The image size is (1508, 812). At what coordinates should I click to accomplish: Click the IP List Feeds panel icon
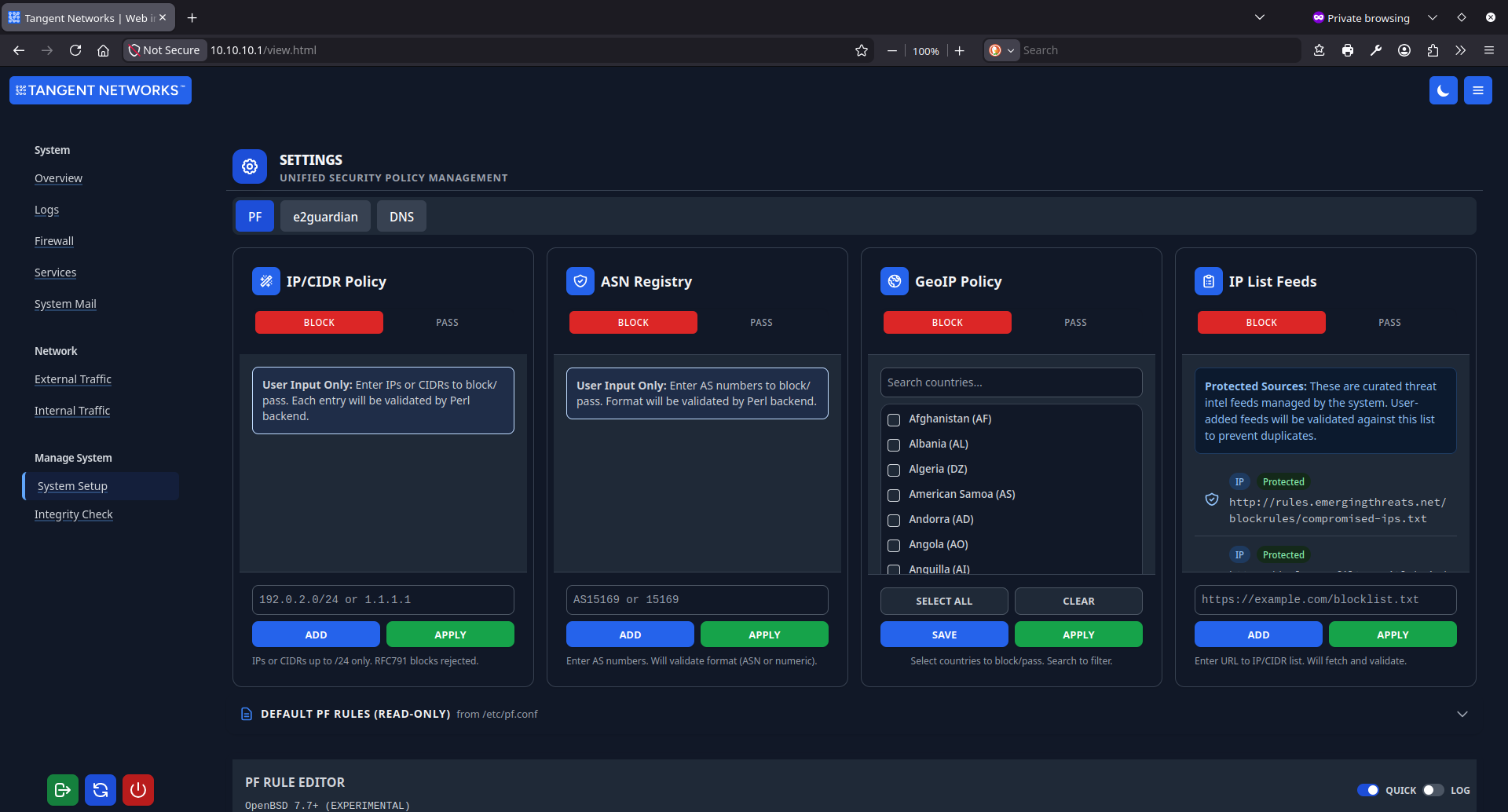click(1208, 280)
